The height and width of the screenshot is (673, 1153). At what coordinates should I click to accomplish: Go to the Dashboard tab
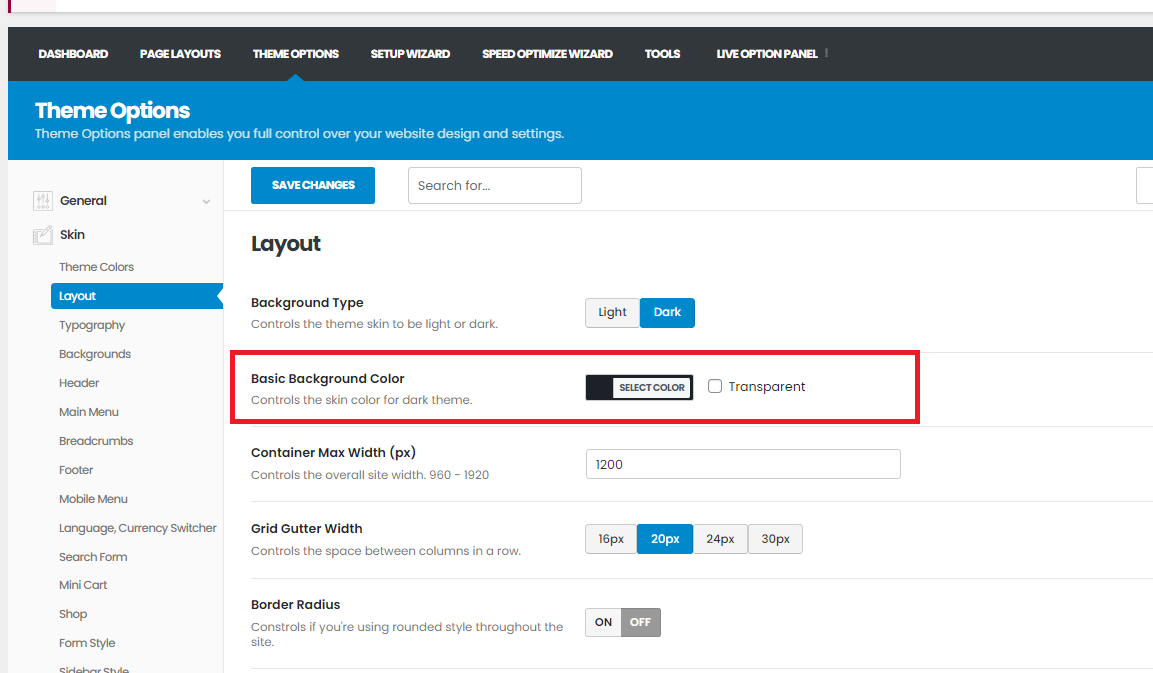click(x=73, y=54)
